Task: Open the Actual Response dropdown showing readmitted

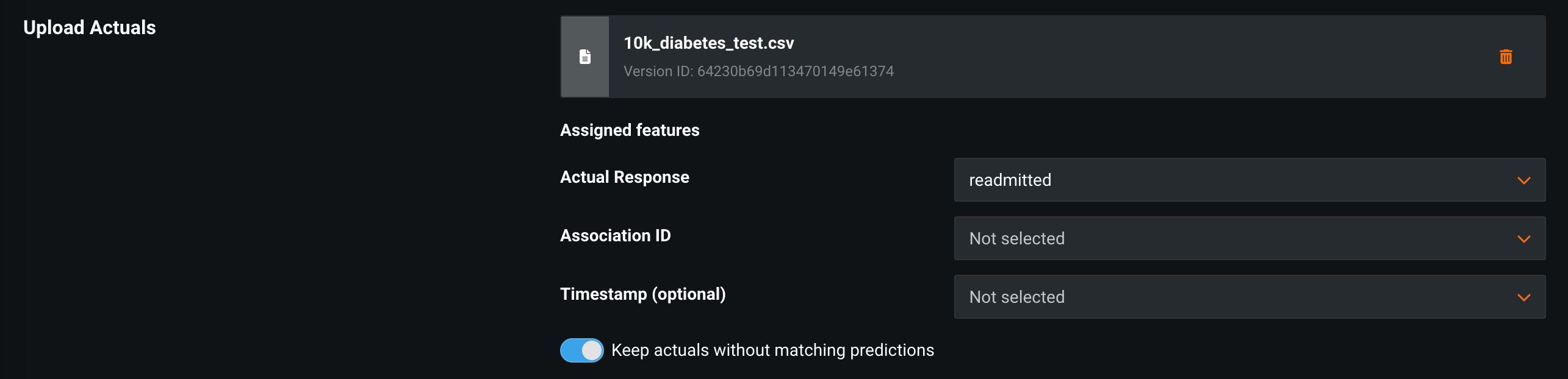Action: pyautogui.click(x=1250, y=180)
